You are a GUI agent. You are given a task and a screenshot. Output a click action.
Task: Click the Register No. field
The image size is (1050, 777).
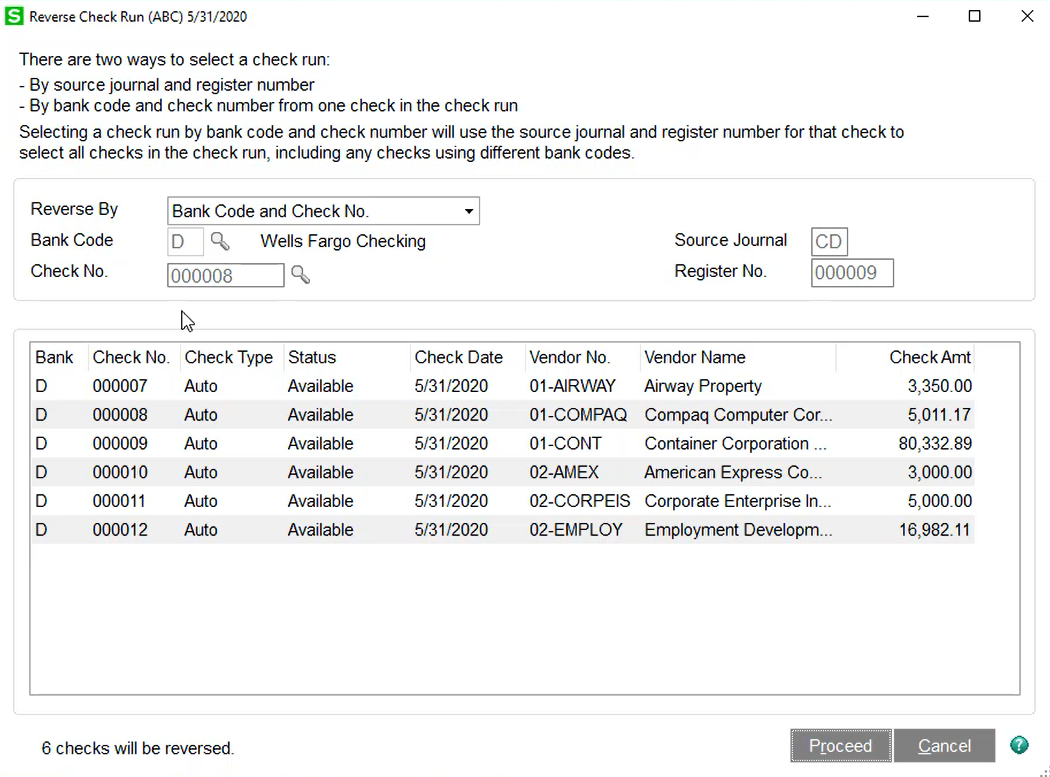[x=851, y=273]
